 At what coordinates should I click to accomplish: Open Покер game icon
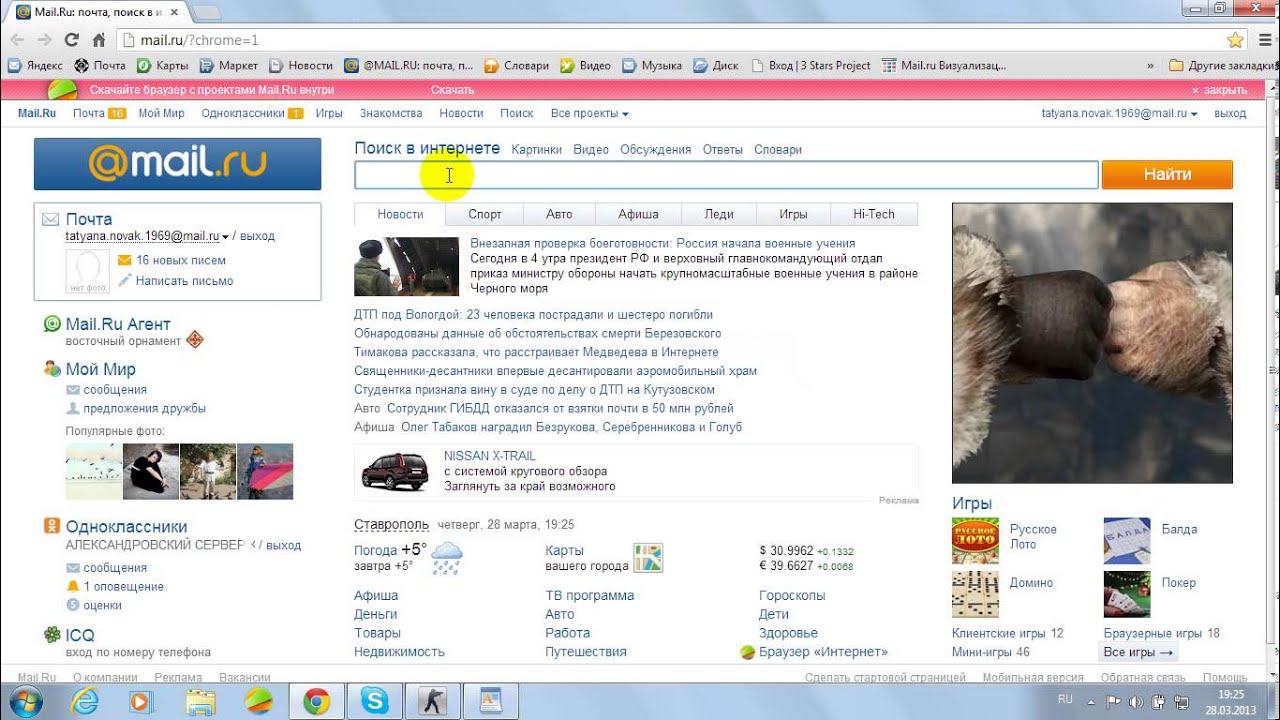pyautogui.click(x=1127, y=594)
